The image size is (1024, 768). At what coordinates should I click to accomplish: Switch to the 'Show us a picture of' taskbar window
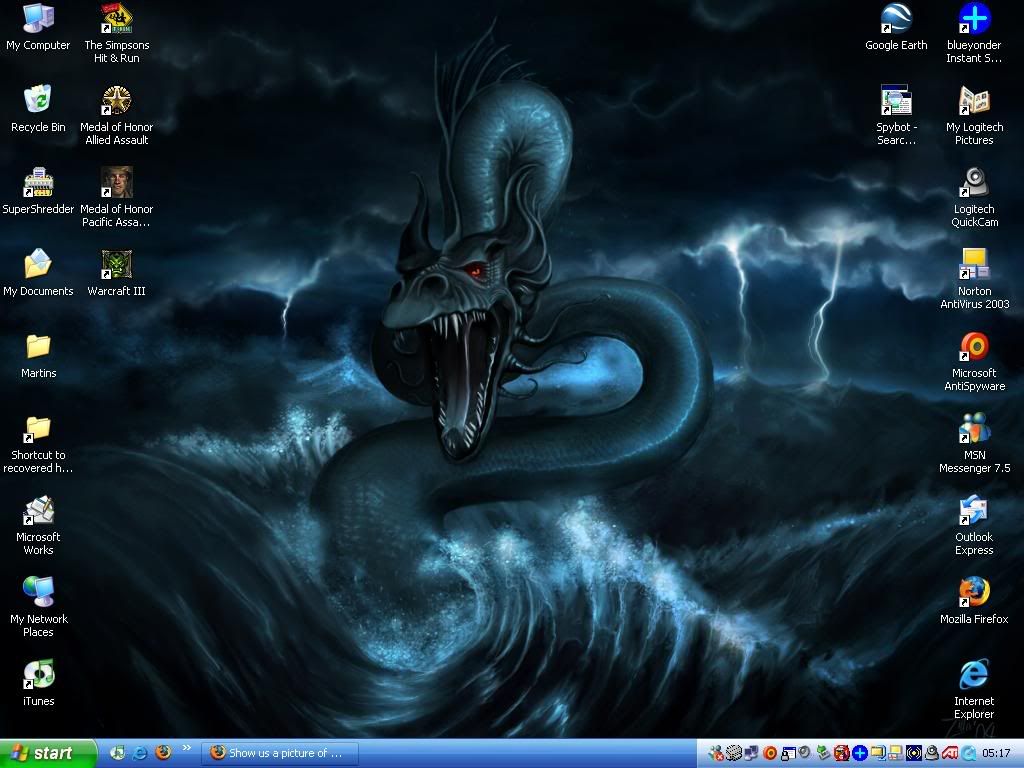[x=280, y=754]
